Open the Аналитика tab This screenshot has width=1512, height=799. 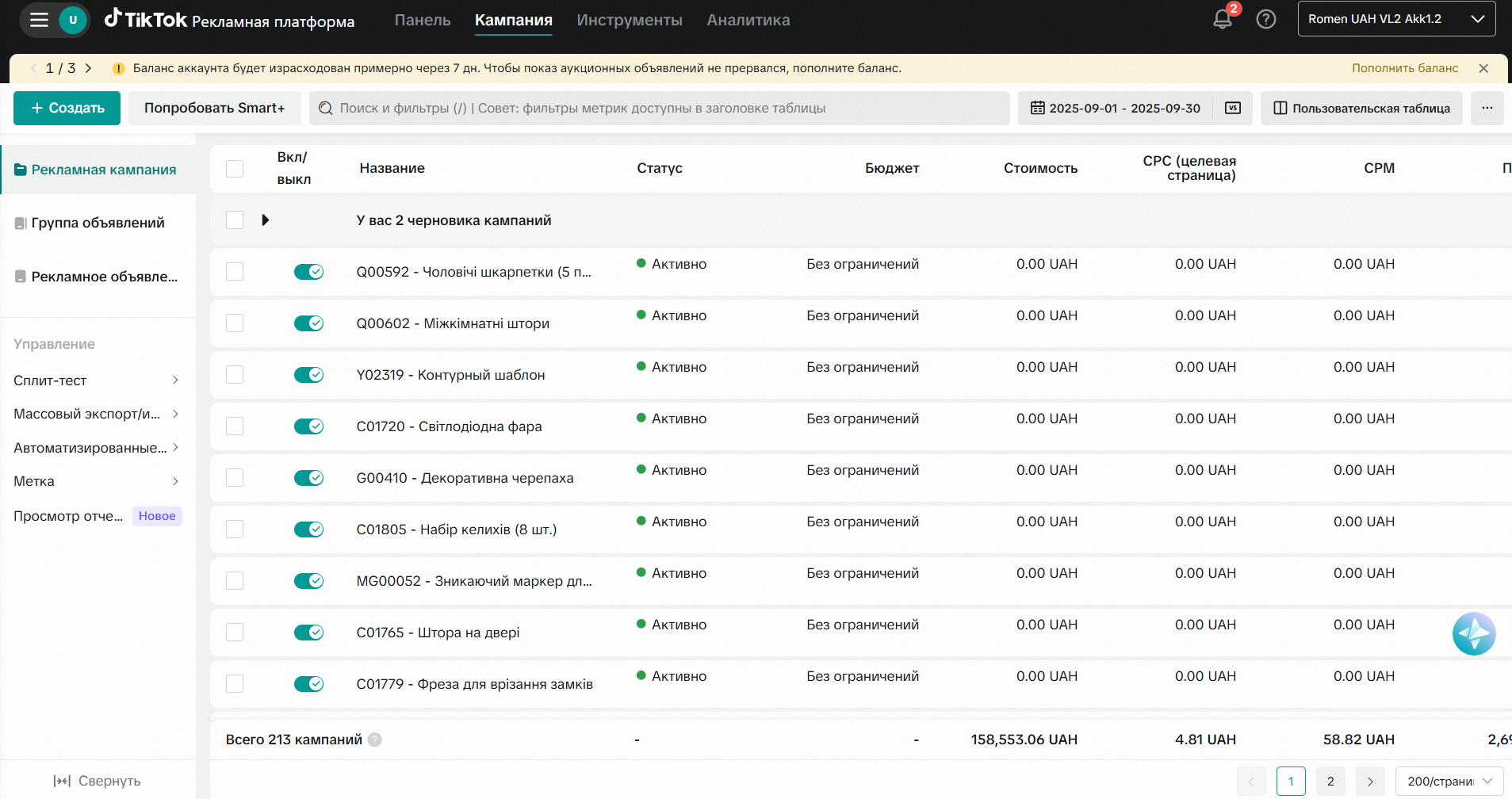(748, 20)
